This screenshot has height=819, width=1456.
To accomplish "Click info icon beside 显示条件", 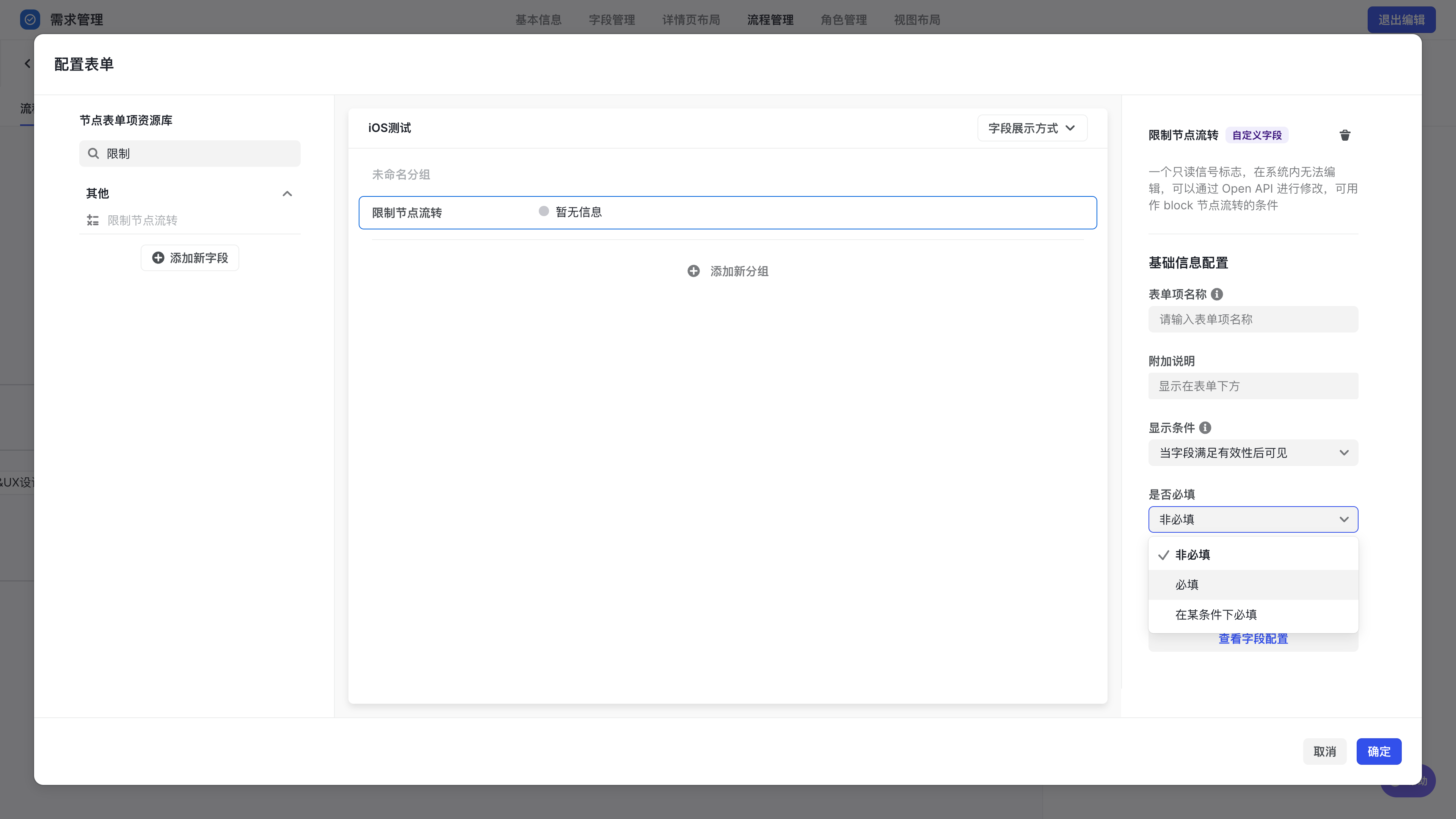I will pos(1205,427).
